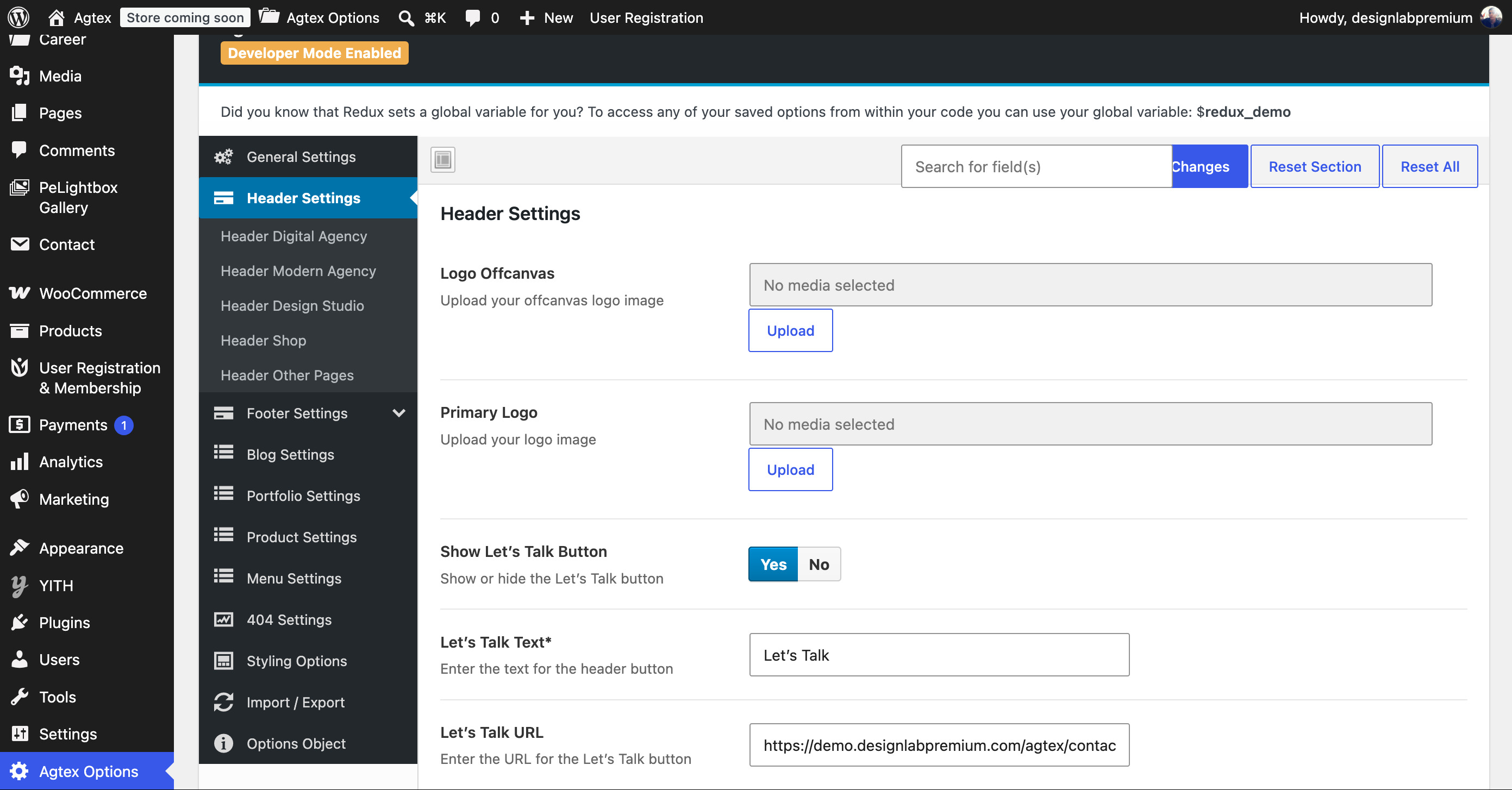Click the Contact envelope icon
This screenshot has width=1512, height=790.
click(20, 244)
